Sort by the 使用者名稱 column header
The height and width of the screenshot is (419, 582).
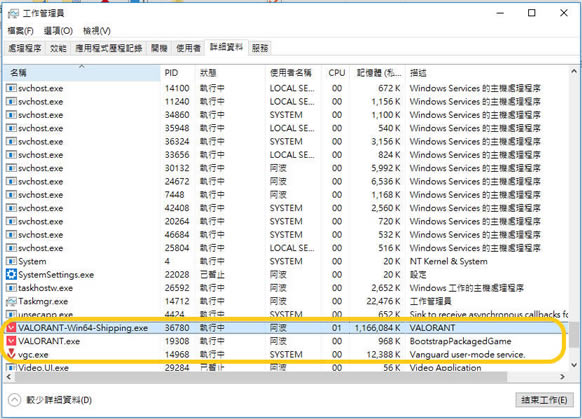pyautogui.click(x=293, y=73)
